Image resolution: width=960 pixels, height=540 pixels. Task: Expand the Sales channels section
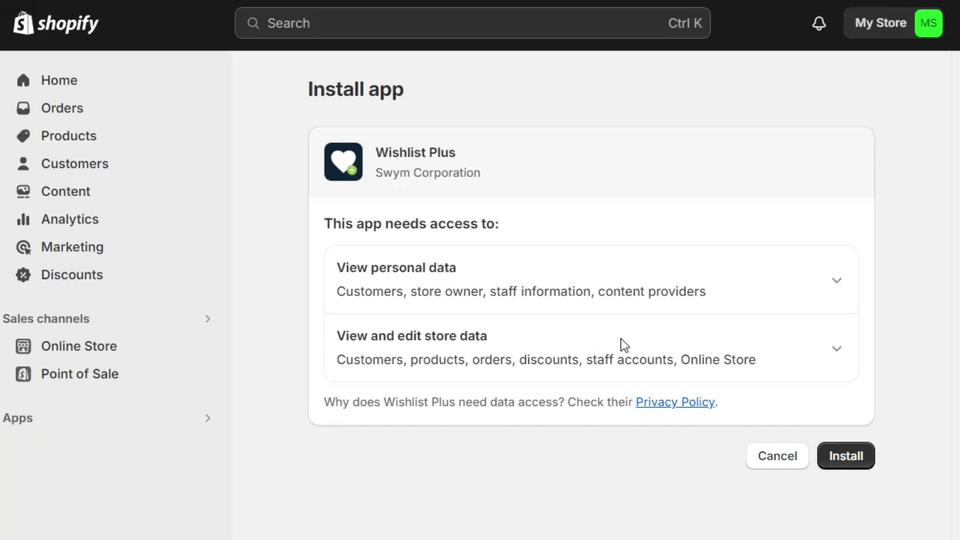point(208,319)
